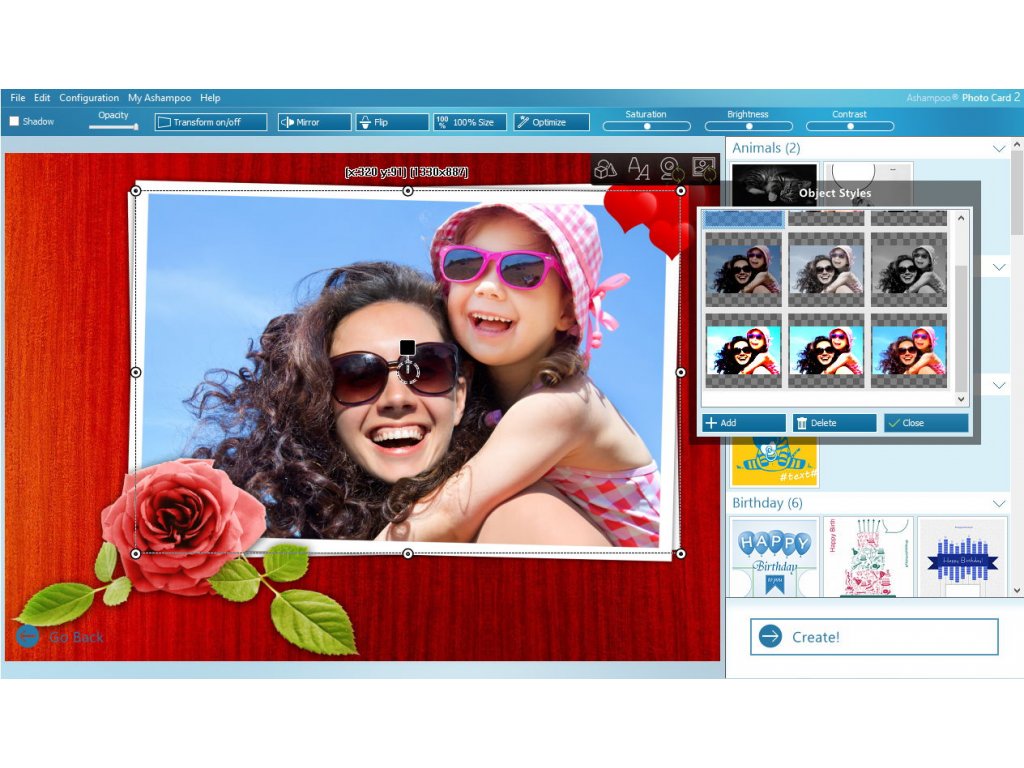Delete the selected object style

coord(834,423)
